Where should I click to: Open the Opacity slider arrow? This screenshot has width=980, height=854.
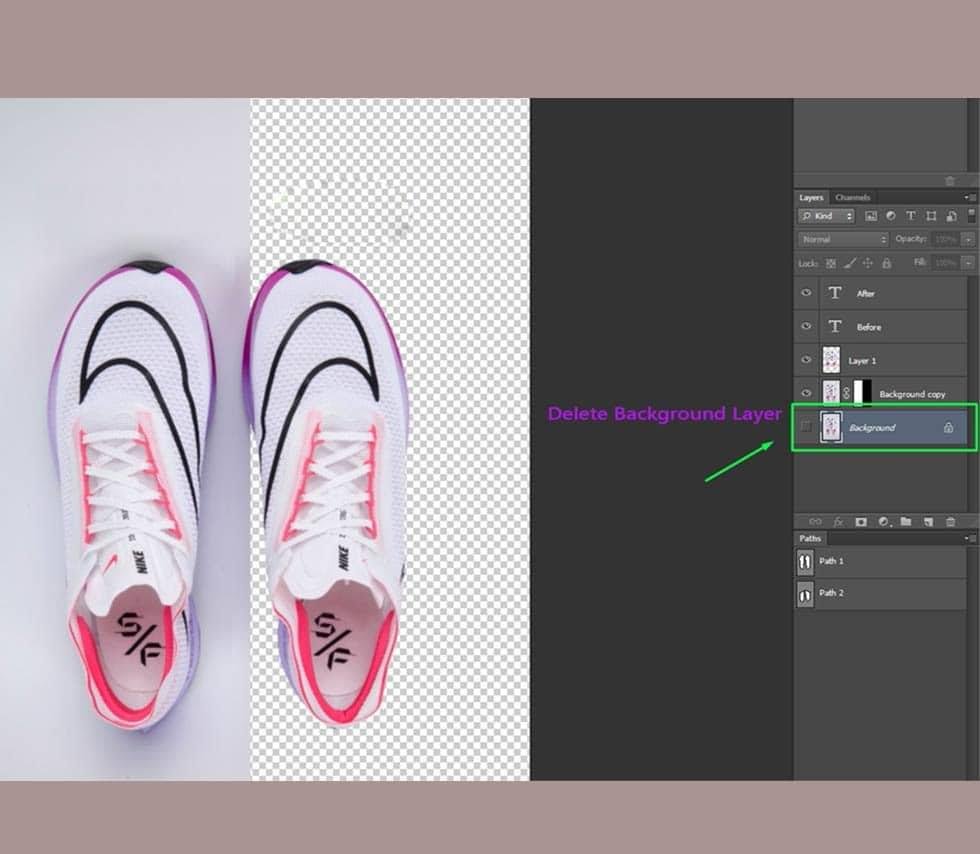point(968,239)
